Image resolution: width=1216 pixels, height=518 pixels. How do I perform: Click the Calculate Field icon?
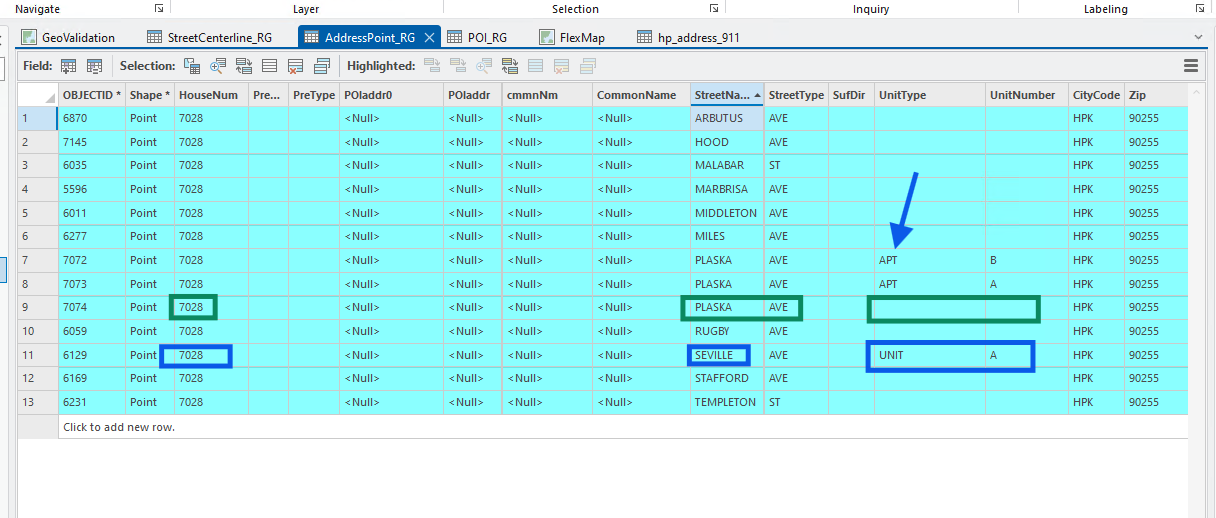coord(95,66)
